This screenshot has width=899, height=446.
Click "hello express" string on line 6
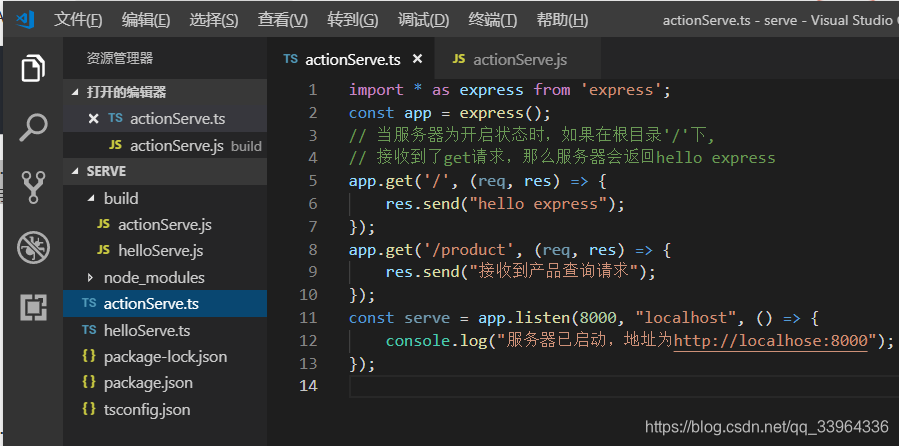coord(538,204)
